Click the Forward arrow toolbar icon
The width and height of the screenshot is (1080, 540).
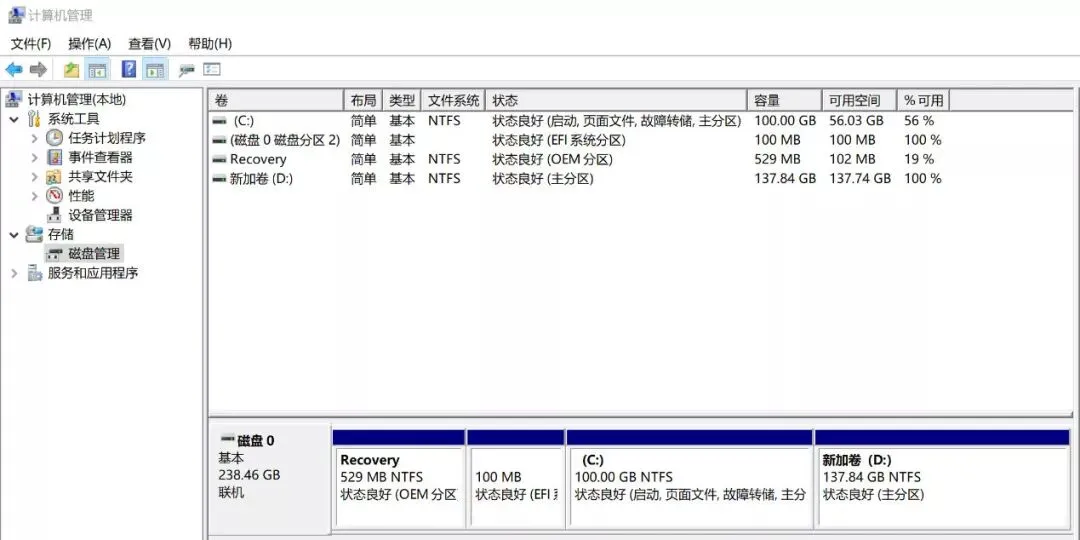pyautogui.click(x=39, y=70)
